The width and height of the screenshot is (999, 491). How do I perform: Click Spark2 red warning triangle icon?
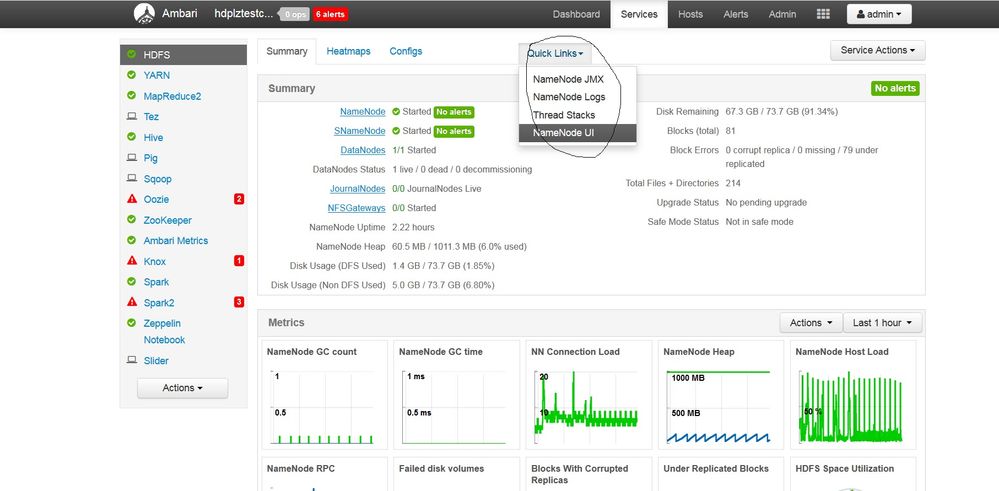tap(132, 302)
